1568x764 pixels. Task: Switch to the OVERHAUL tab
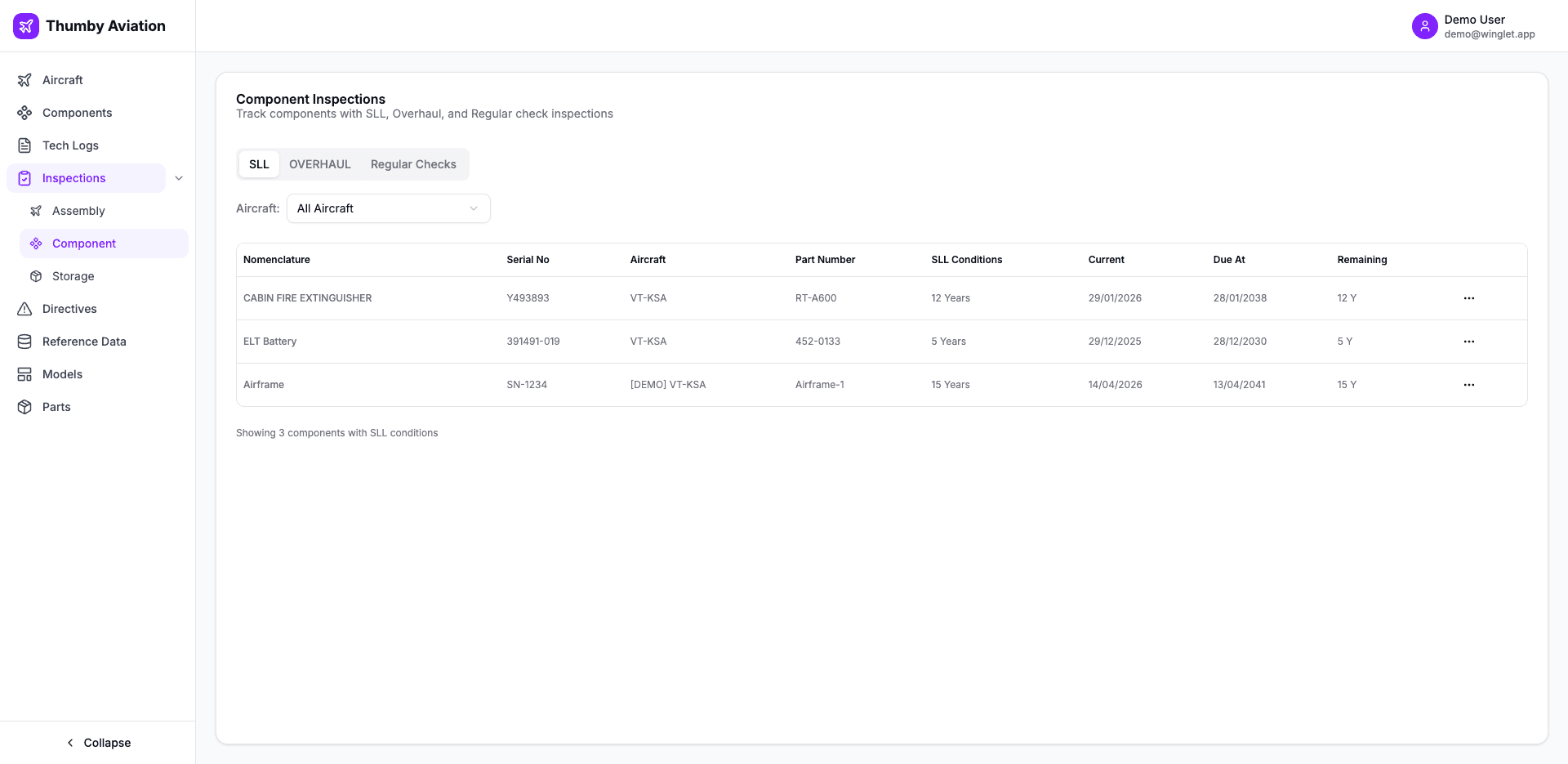coord(319,164)
